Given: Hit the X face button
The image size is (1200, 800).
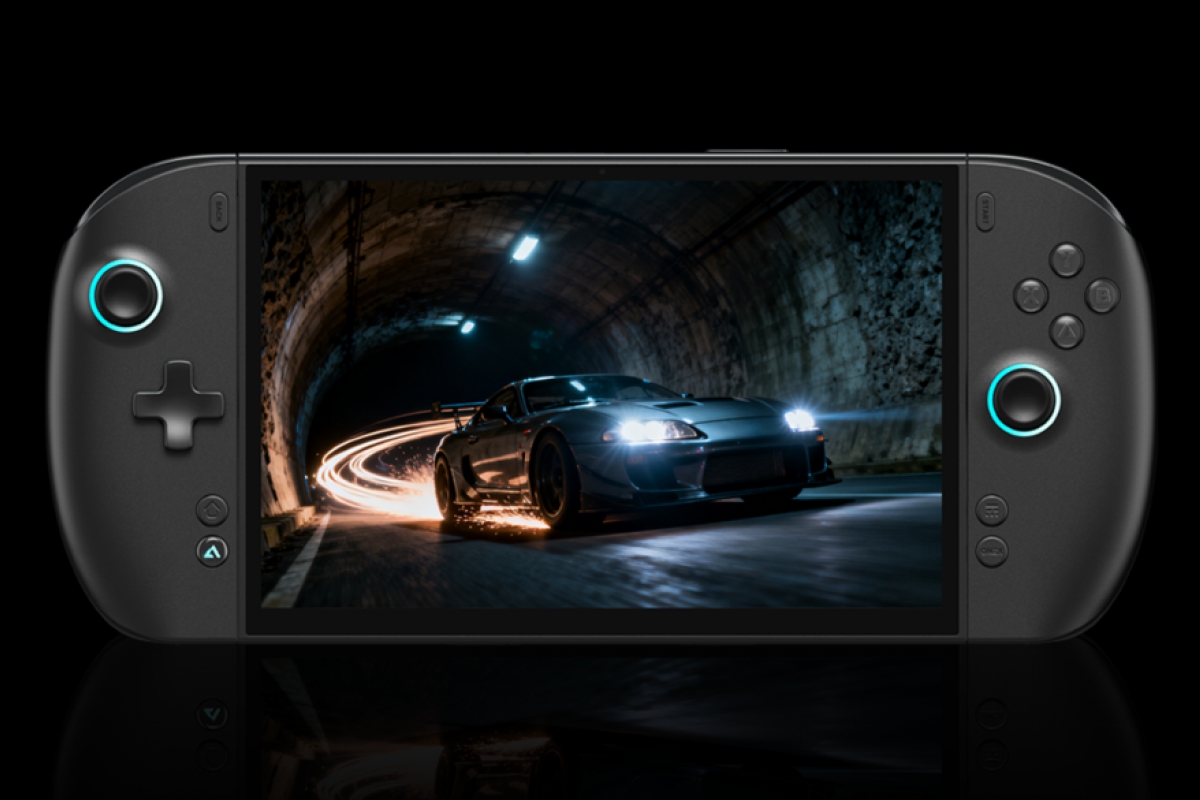Looking at the screenshot, I should click(x=1031, y=295).
